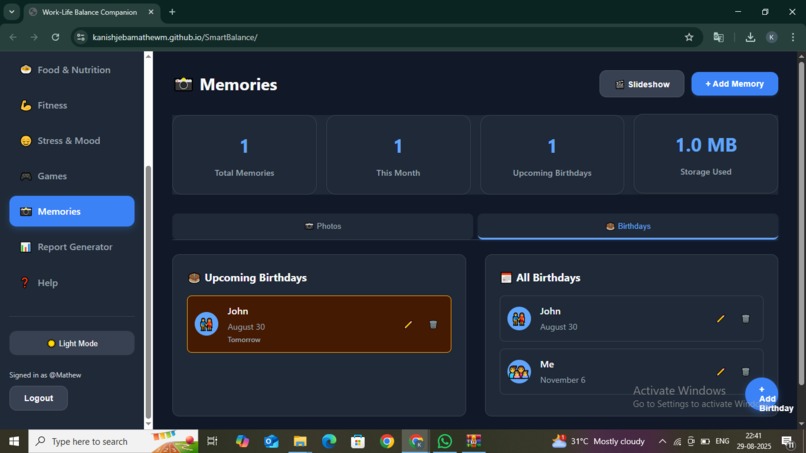Switch to the Birthdays tab
The height and width of the screenshot is (453, 806).
(628, 226)
